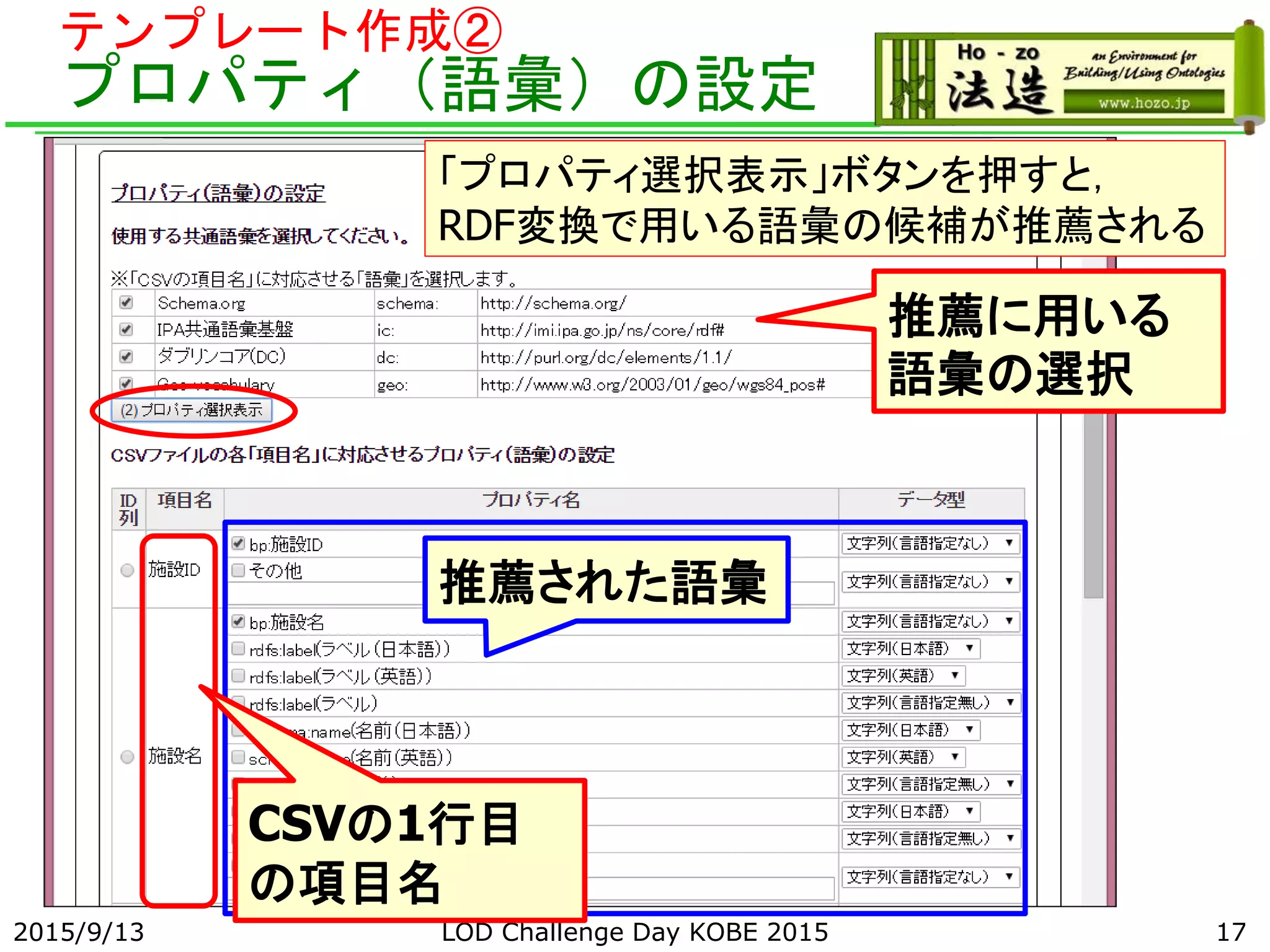Click the text field under その他
The height and width of the screenshot is (952, 1270).
pos(532,594)
